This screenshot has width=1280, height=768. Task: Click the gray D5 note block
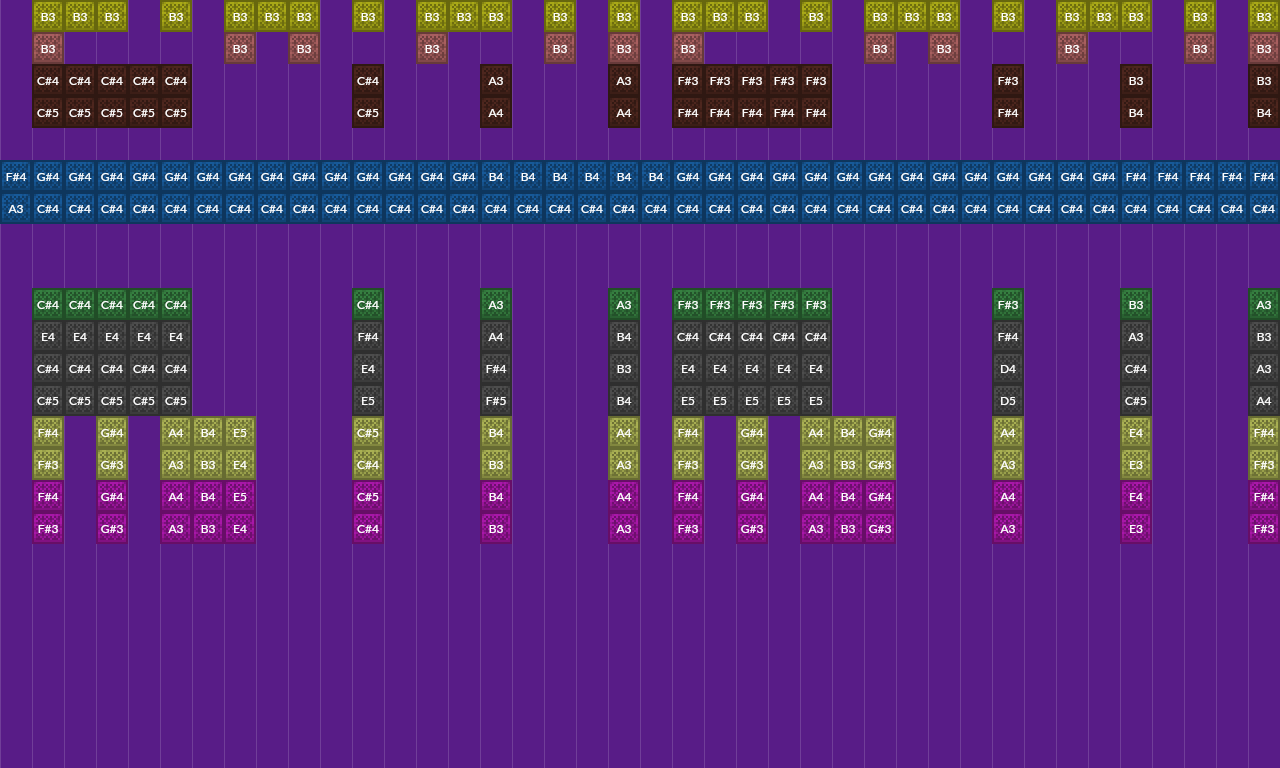coord(1008,401)
